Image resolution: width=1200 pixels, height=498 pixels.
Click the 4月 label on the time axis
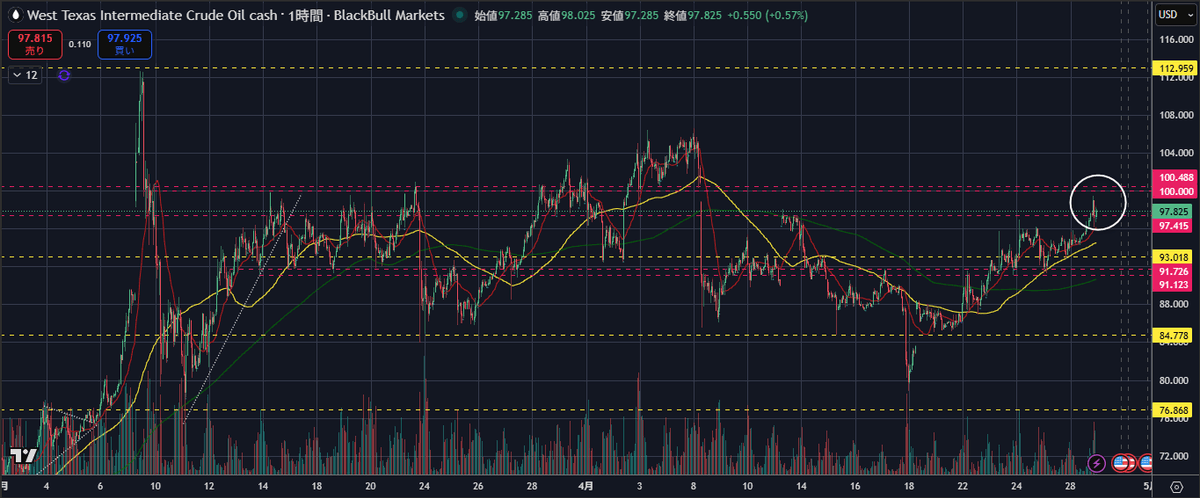pyautogui.click(x=588, y=485)
